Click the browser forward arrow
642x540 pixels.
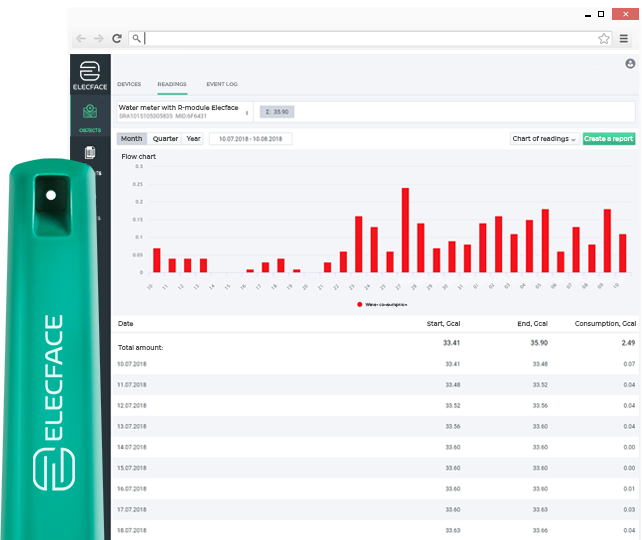(x=99, y=38)
